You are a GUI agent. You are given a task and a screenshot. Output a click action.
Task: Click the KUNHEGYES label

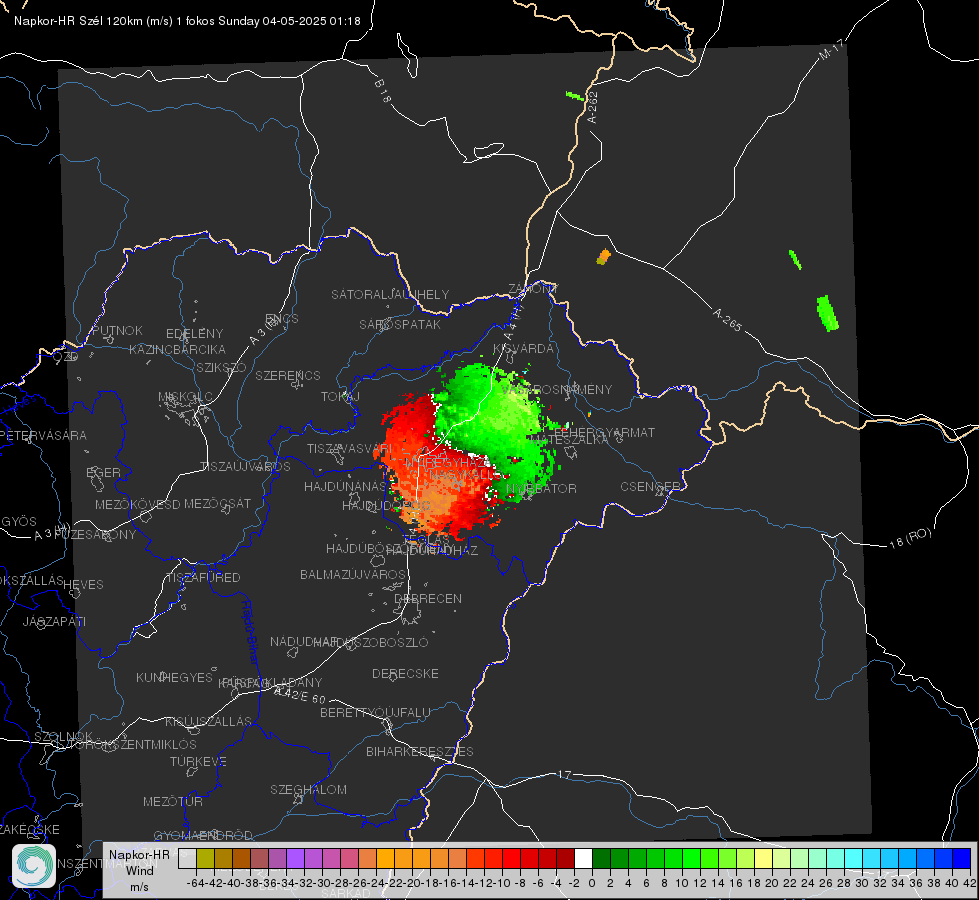click(174, 678)
